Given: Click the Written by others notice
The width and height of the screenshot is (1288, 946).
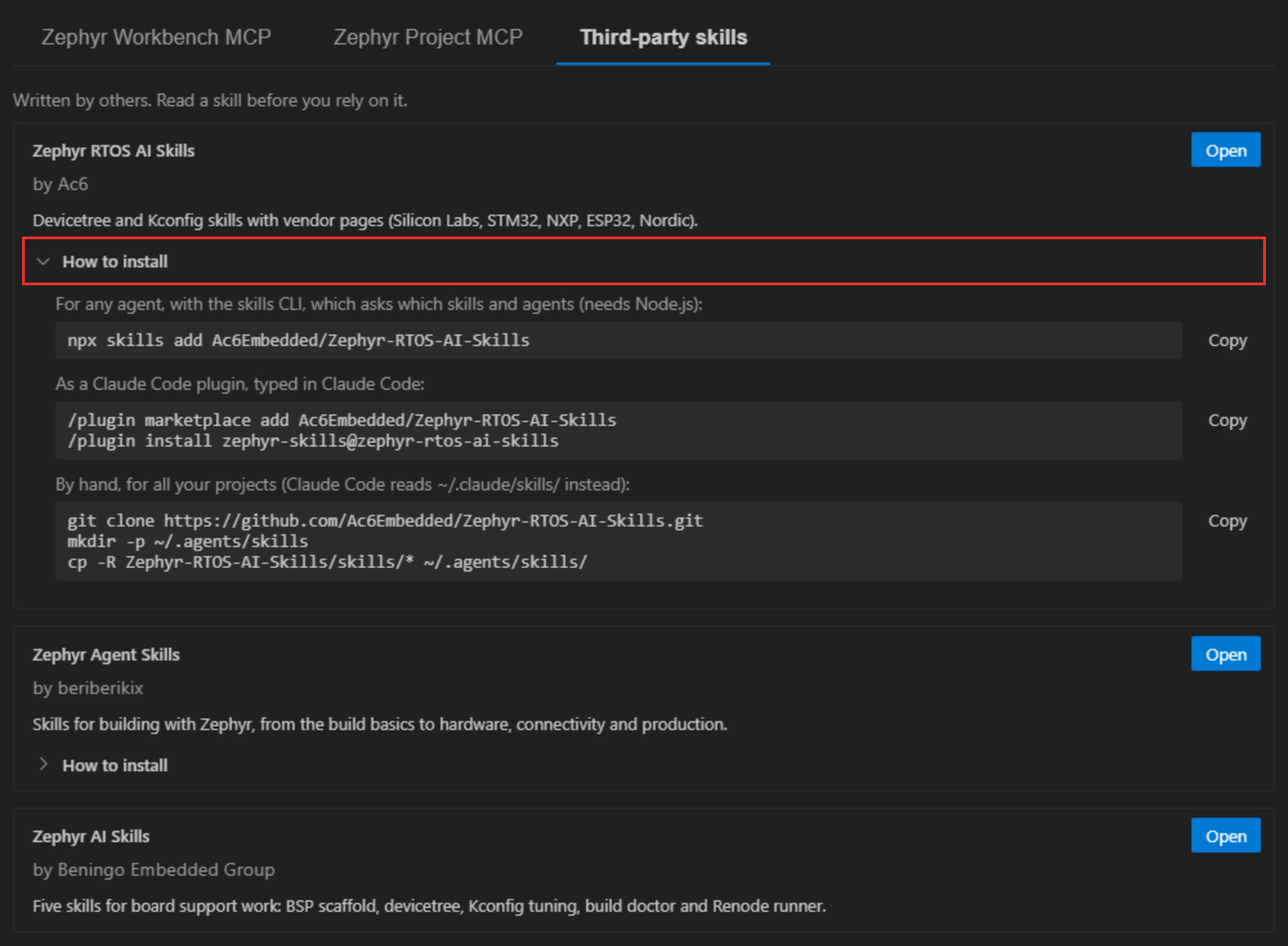Looking at the screenshot, I should coord(210,100).
